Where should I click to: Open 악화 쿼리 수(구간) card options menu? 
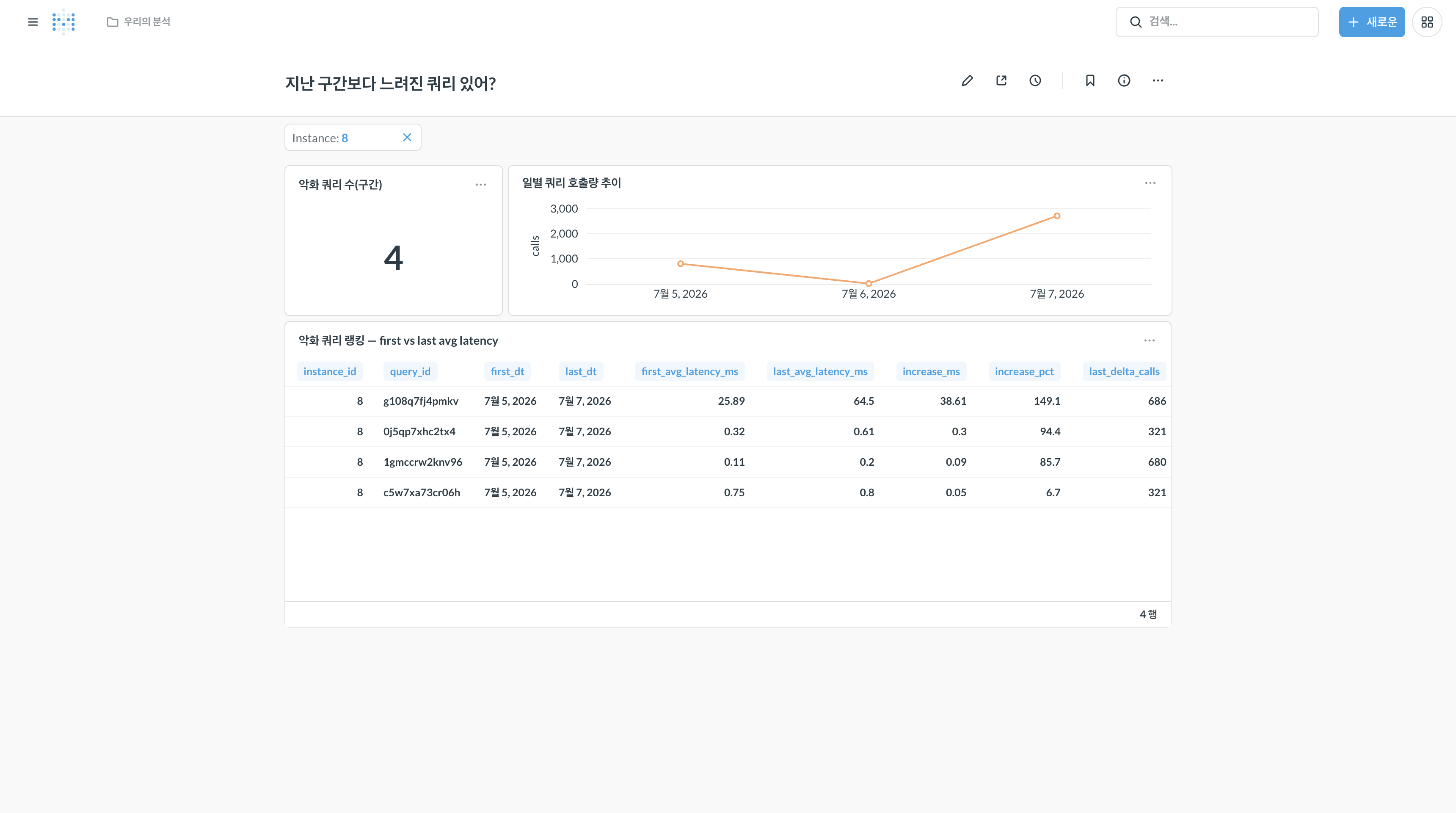point(480,185)
